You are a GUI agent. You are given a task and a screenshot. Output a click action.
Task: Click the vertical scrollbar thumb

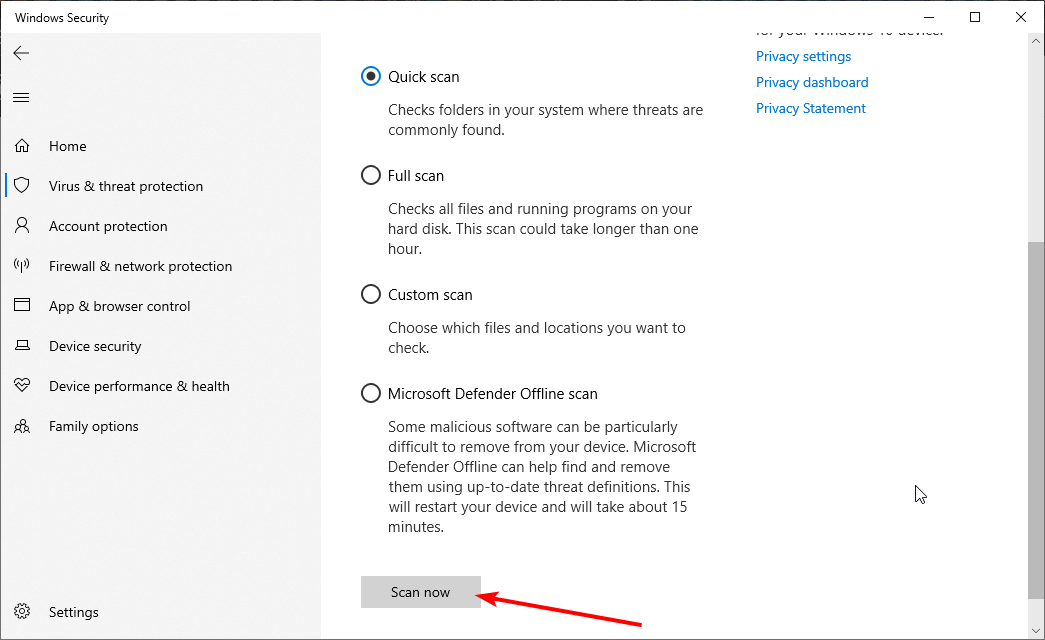pos(1036,418)
